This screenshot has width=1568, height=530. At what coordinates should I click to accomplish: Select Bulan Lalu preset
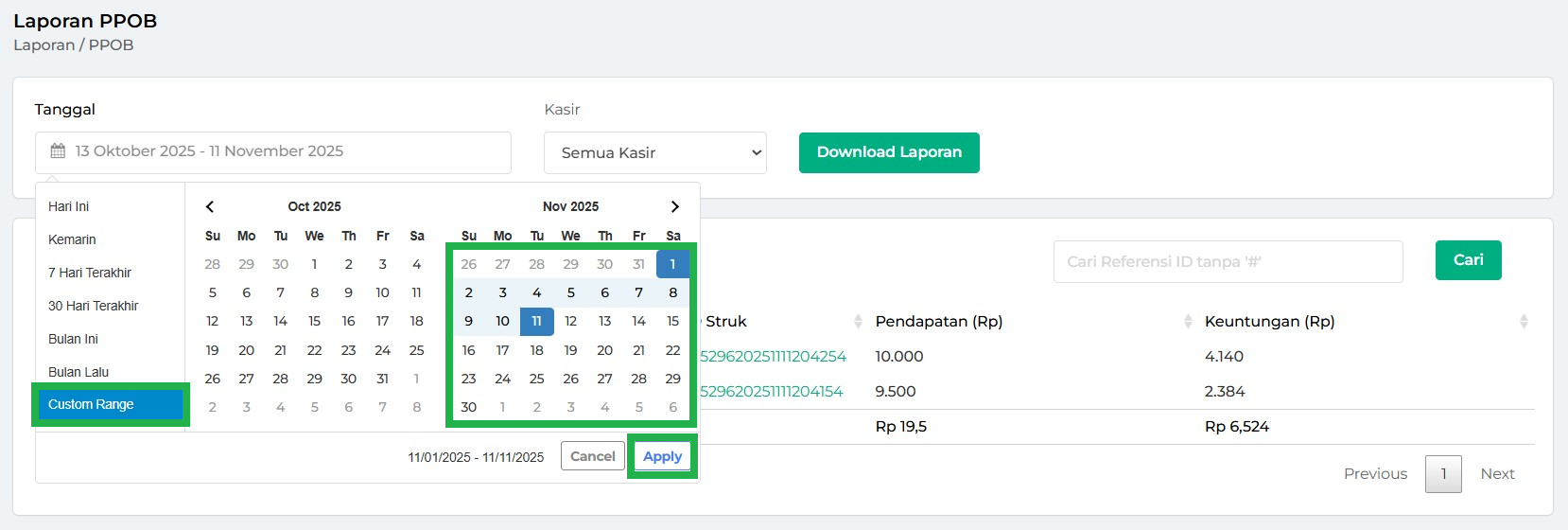coord(78,372)
